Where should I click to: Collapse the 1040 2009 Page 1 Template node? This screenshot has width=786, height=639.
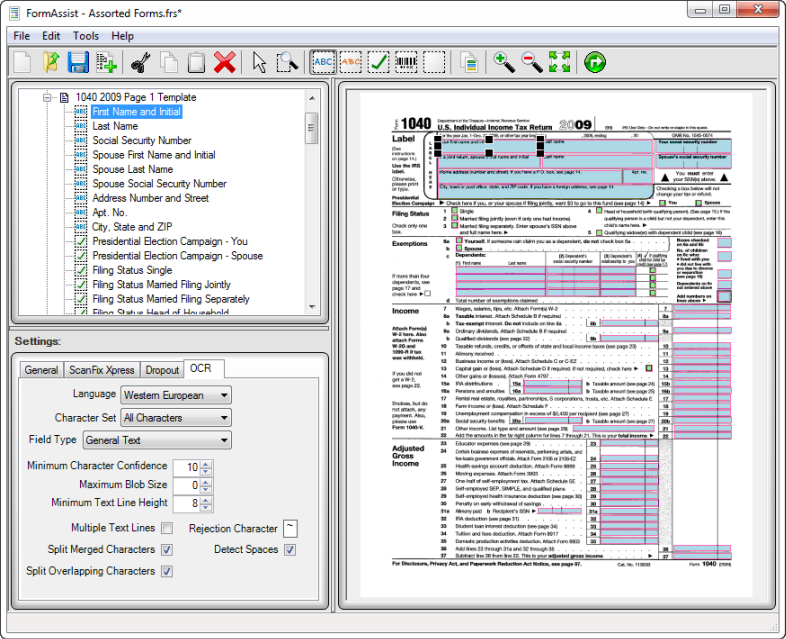pos(46,98)
